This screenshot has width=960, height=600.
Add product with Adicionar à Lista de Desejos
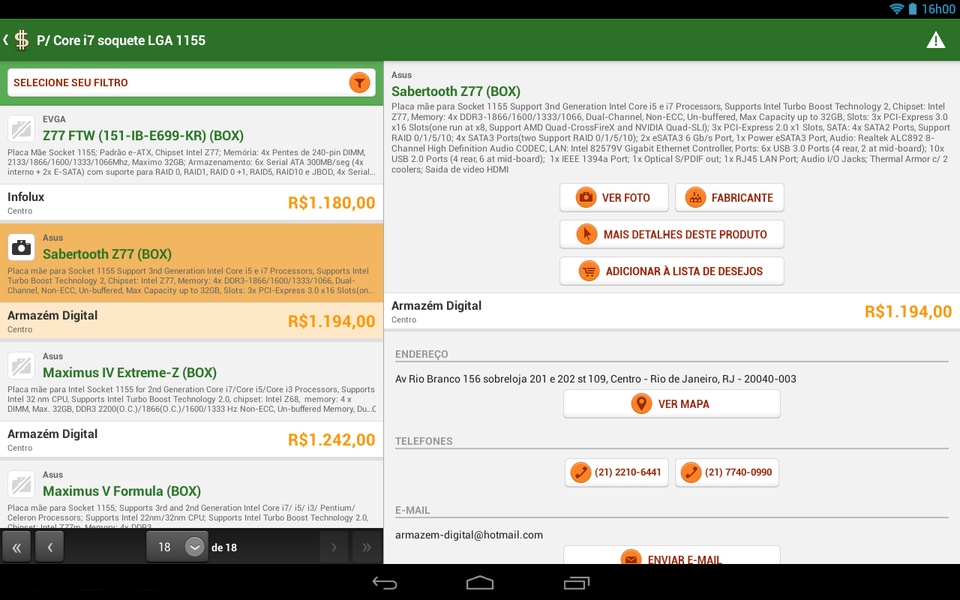[672, 271]
